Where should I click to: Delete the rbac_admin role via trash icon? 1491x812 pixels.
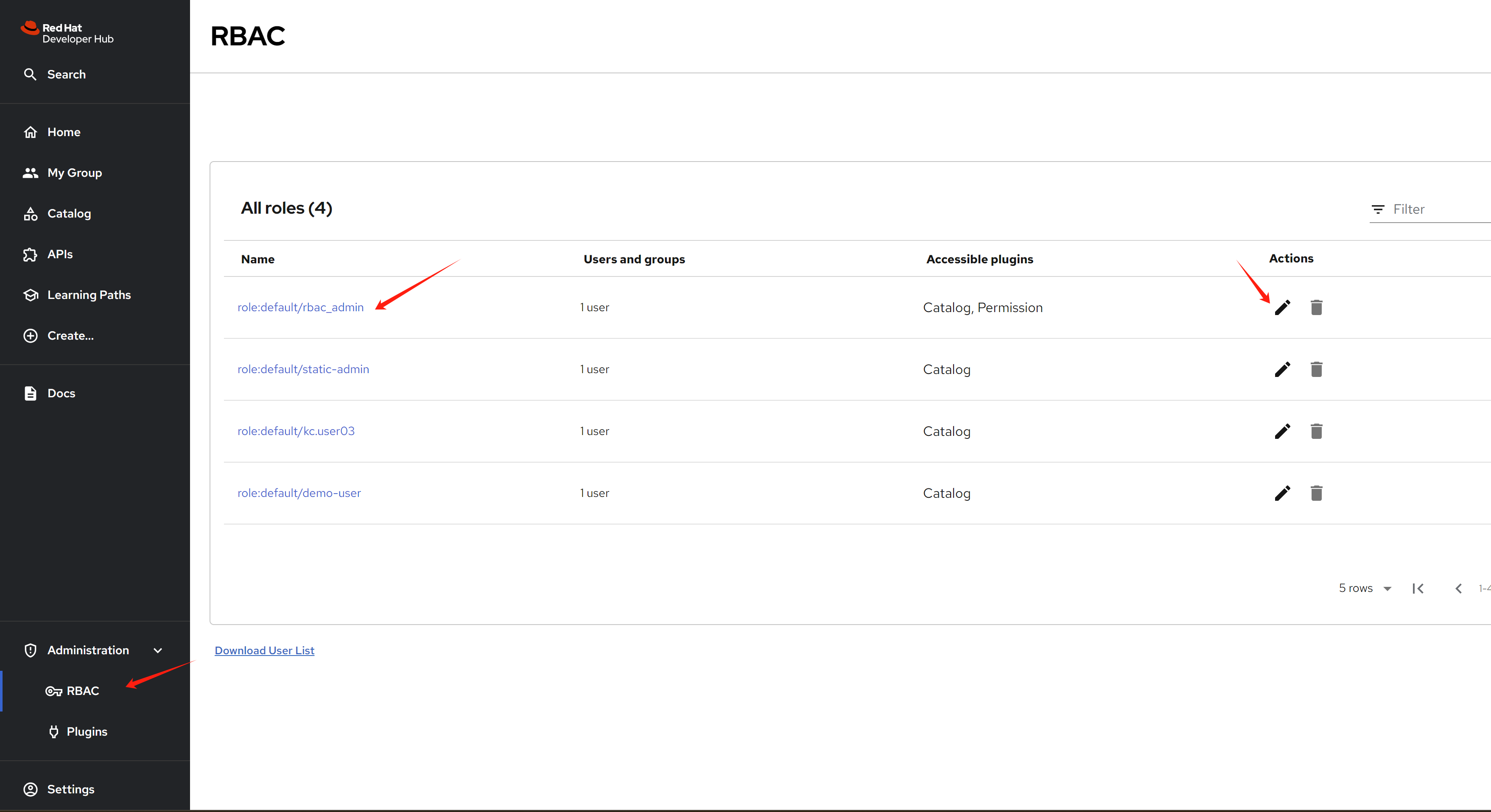pos(1316,307)
